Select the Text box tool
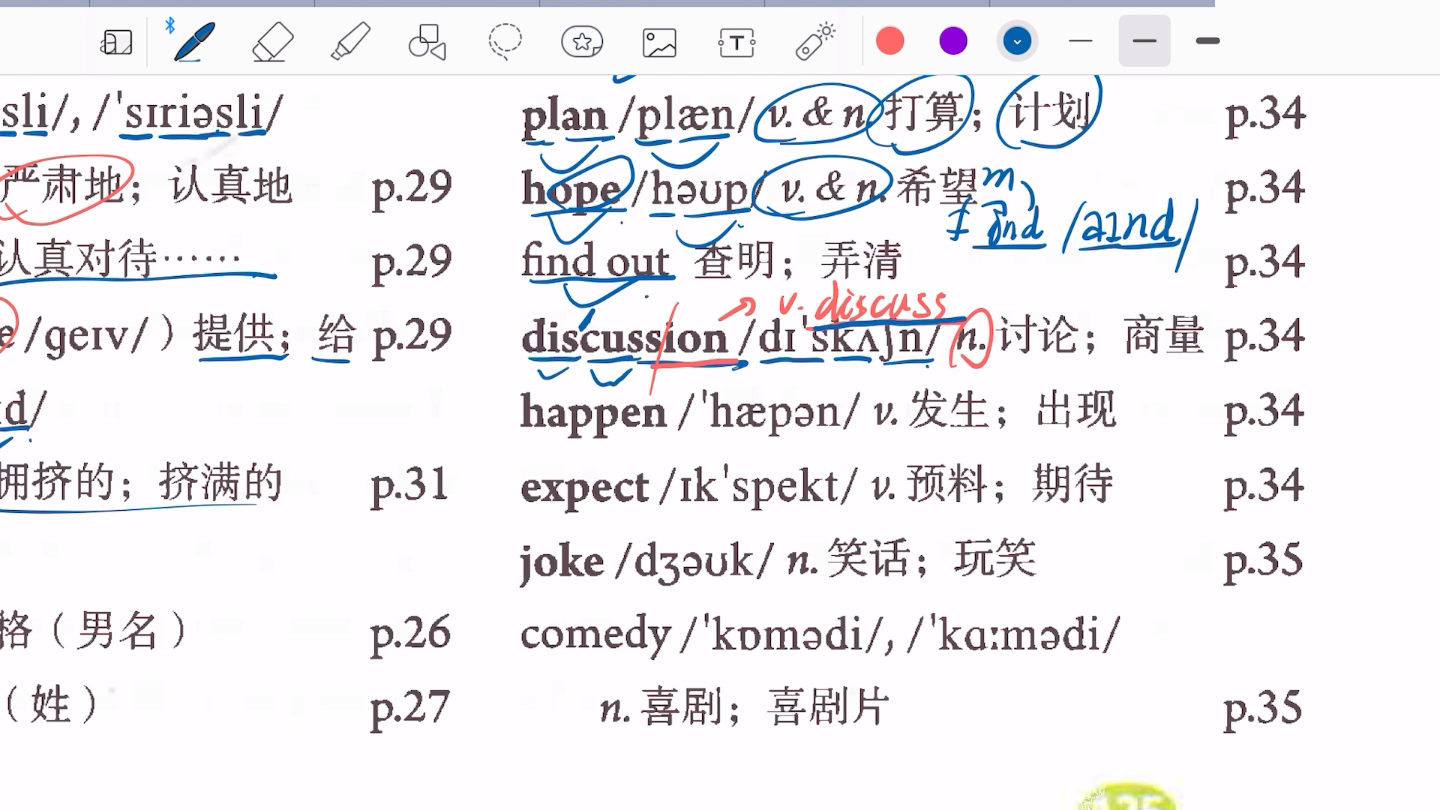 (x=737, y=42)
